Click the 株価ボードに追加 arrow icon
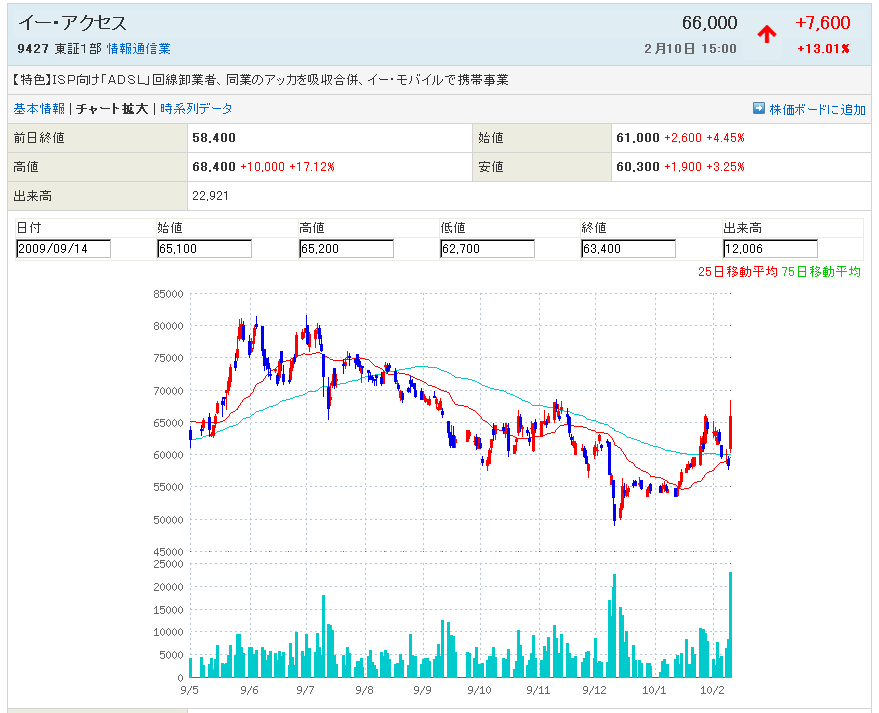Screen dimensions: 879x713 (759, 109)
